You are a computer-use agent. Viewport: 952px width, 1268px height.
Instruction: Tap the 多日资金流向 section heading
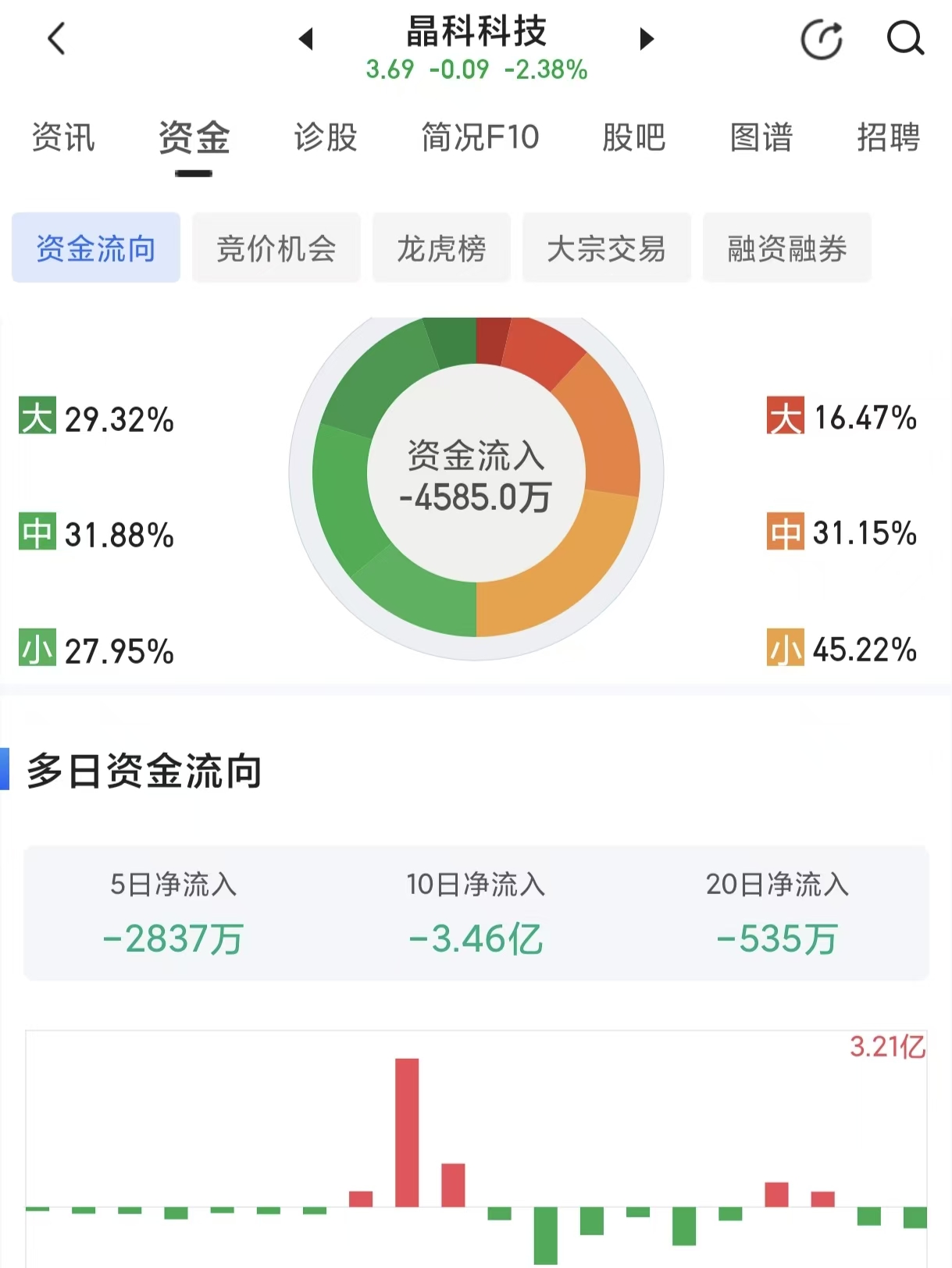pos(144,771)
